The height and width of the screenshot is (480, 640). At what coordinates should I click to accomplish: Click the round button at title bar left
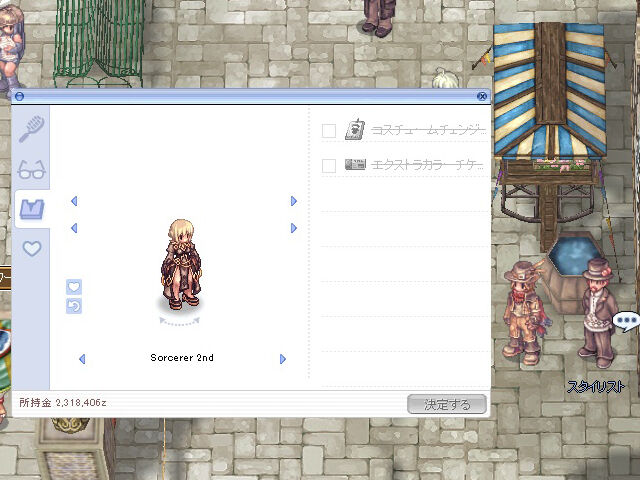(19, 97)
